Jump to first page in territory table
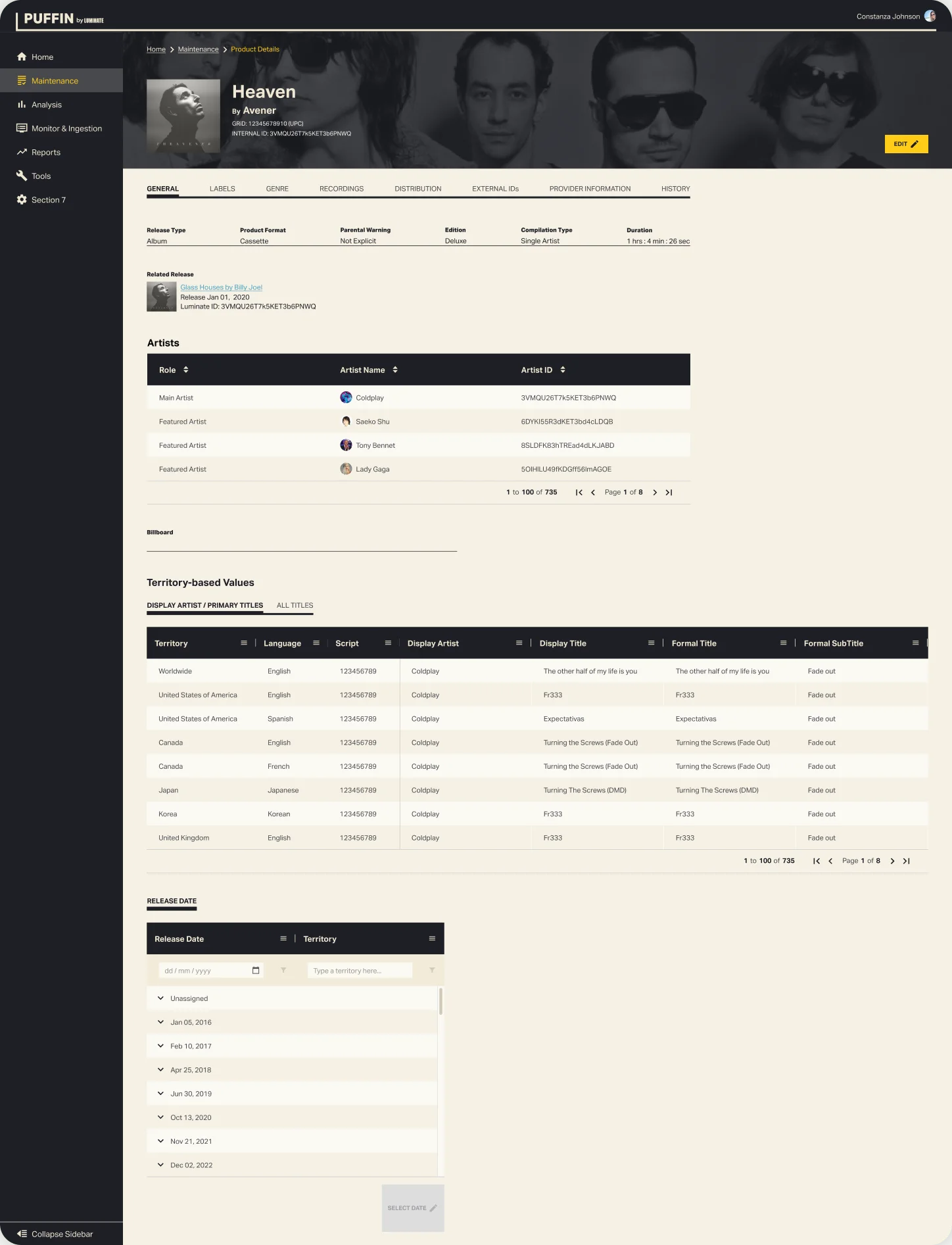Screen dimensions: 952x1245 [x=817, y=861]
